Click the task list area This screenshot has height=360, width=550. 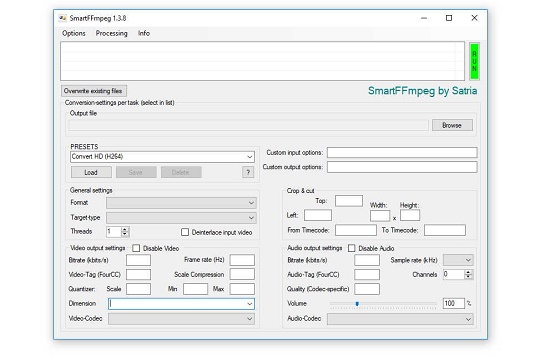coord(263,61)
